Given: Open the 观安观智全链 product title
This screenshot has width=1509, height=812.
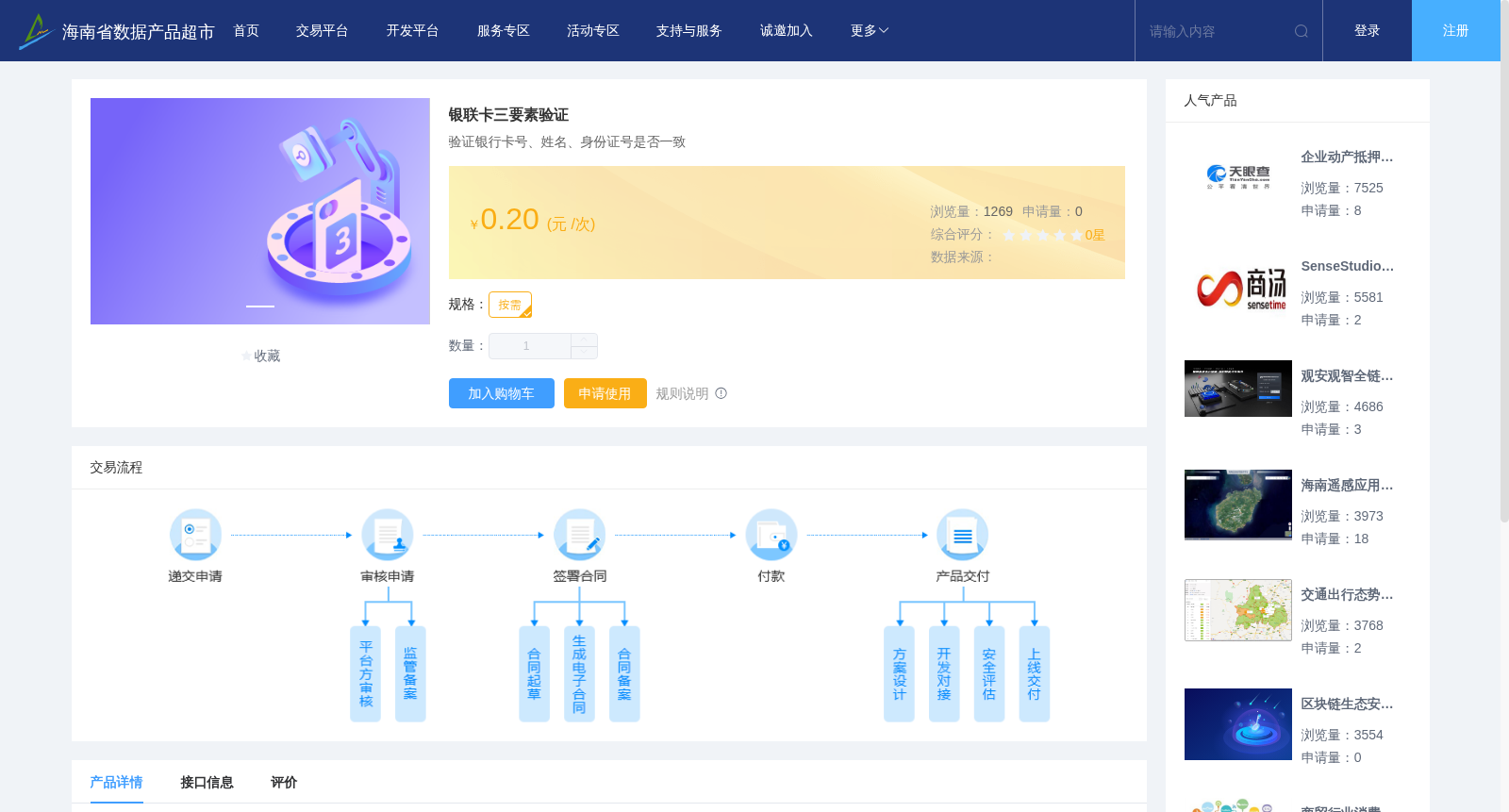Looking at the screenshot, I should point(1347,376).
